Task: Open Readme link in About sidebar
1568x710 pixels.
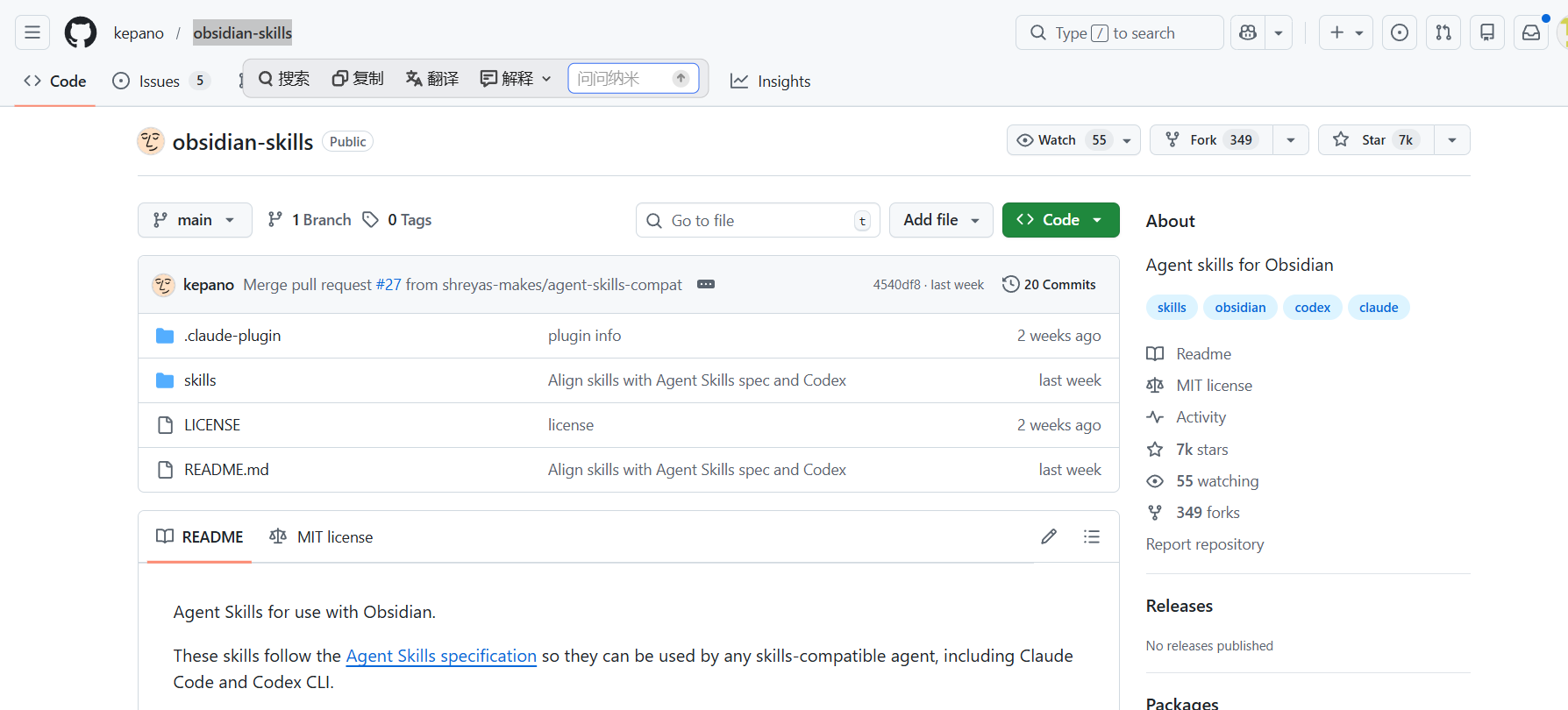Action: click(1189, 354)
